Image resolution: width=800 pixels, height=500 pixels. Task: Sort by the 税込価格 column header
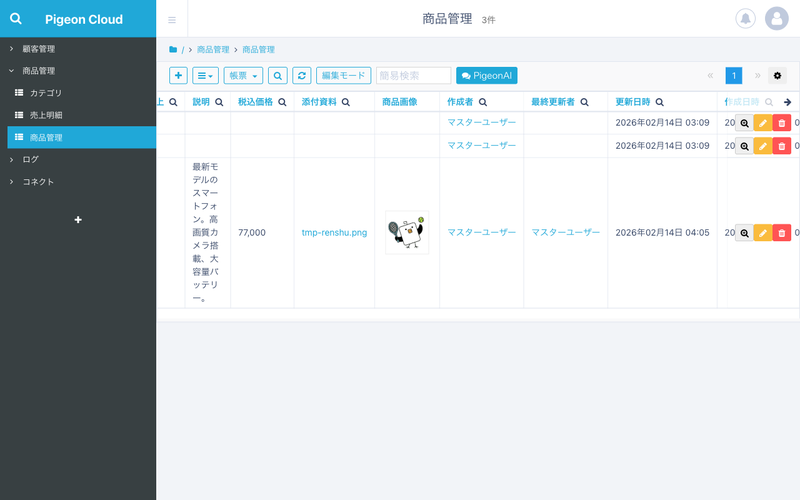[255, 102]
